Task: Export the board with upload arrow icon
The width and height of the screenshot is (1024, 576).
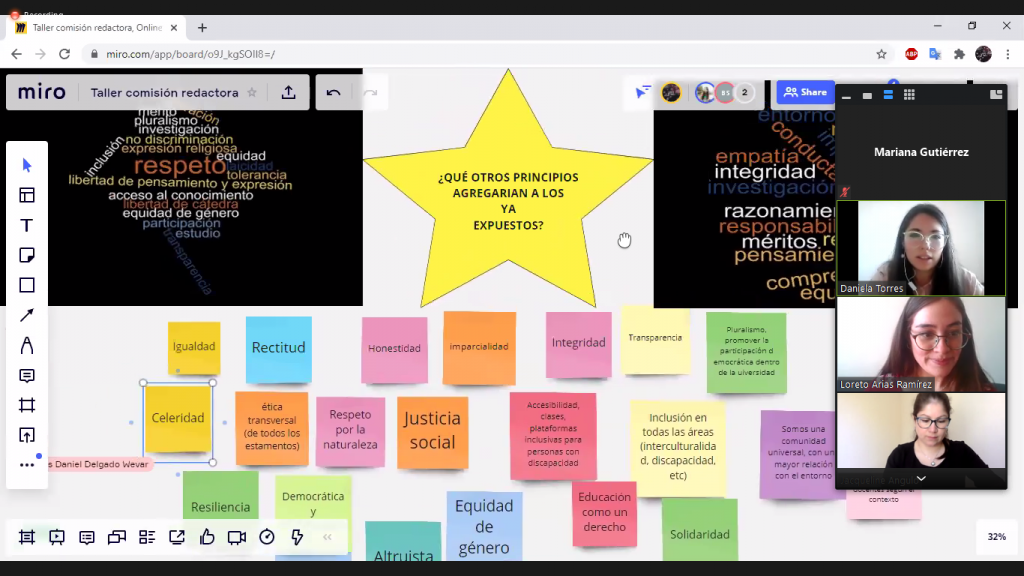Action: pyautogui.click(x=289, y=93)
